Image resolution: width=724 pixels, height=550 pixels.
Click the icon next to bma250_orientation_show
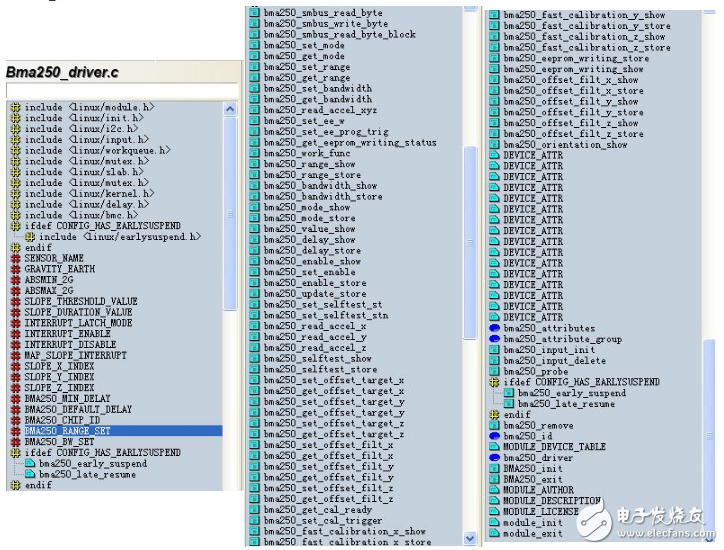(495, 145)
